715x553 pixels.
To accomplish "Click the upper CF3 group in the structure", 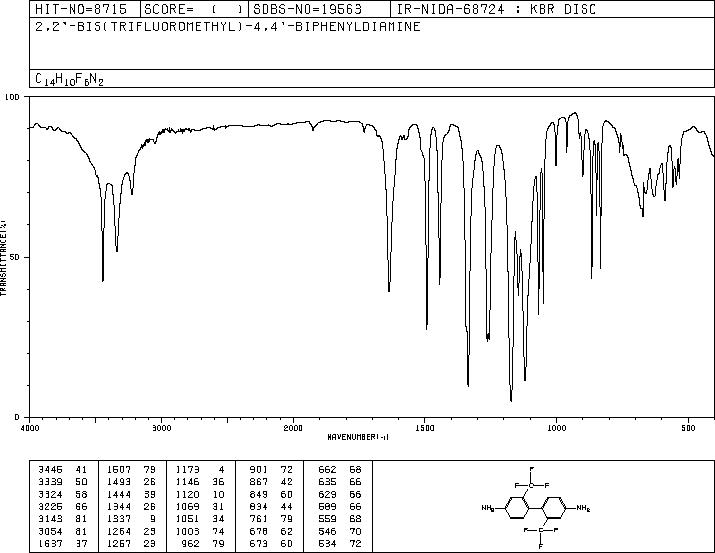I will click(x=532, y=480).
